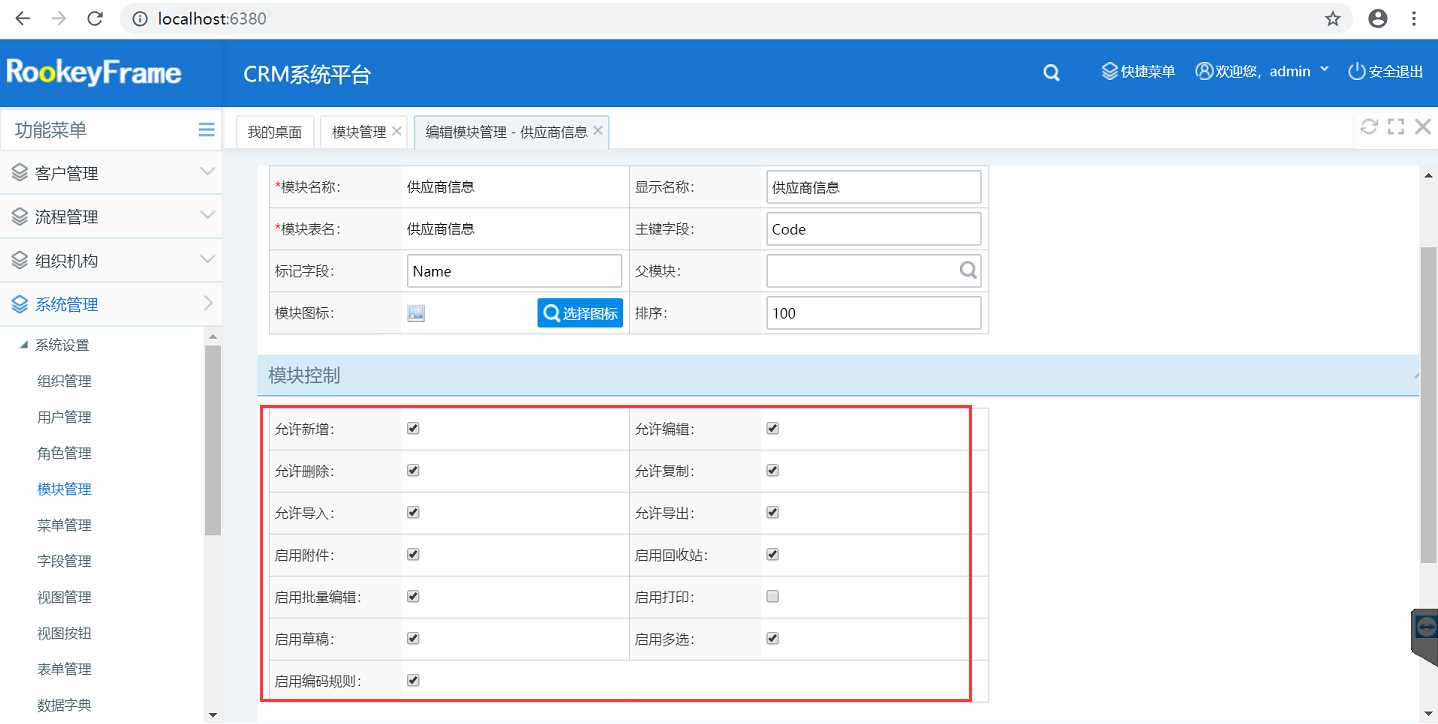Image resolution: width=1438 pixels, height=724 pixels.
Task: Open 角色管理 in sidebar
Action: pos(64,453)
